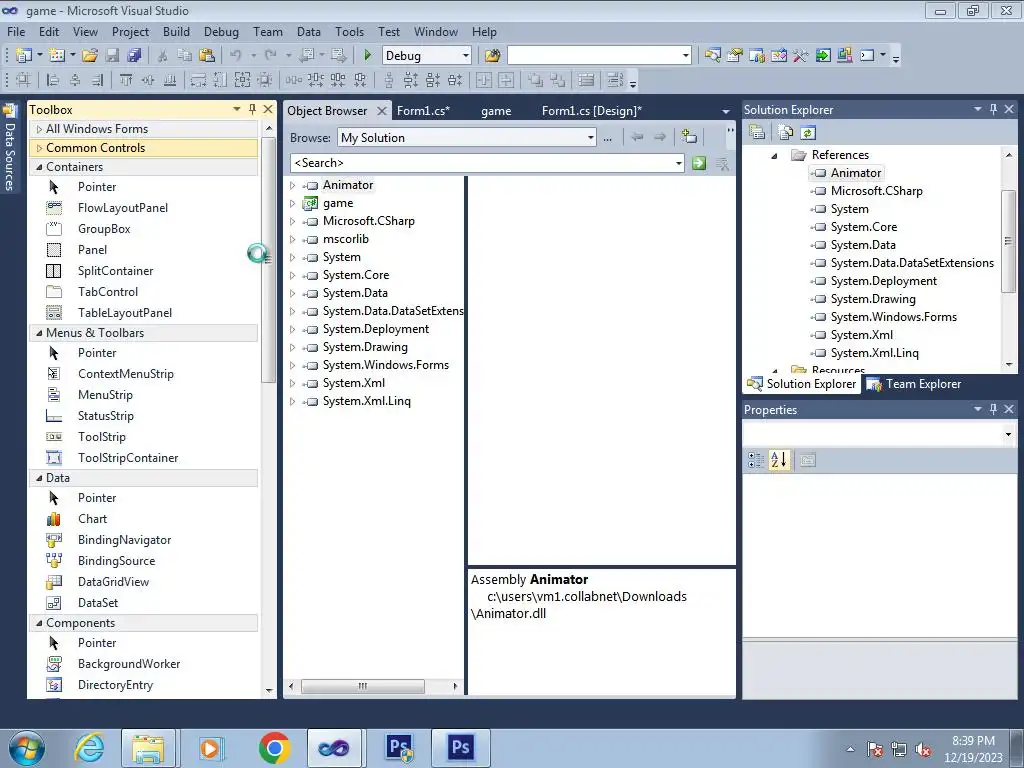Click the New Project toolbar icon
The image size is (1024, 768).
24,56
